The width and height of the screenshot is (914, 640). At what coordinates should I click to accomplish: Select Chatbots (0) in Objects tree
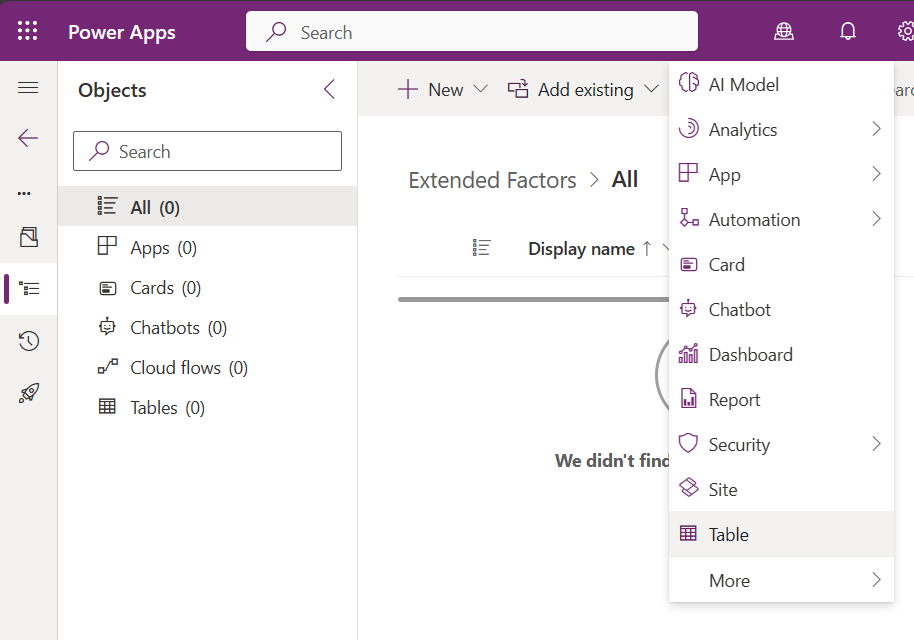click(208, 327)
